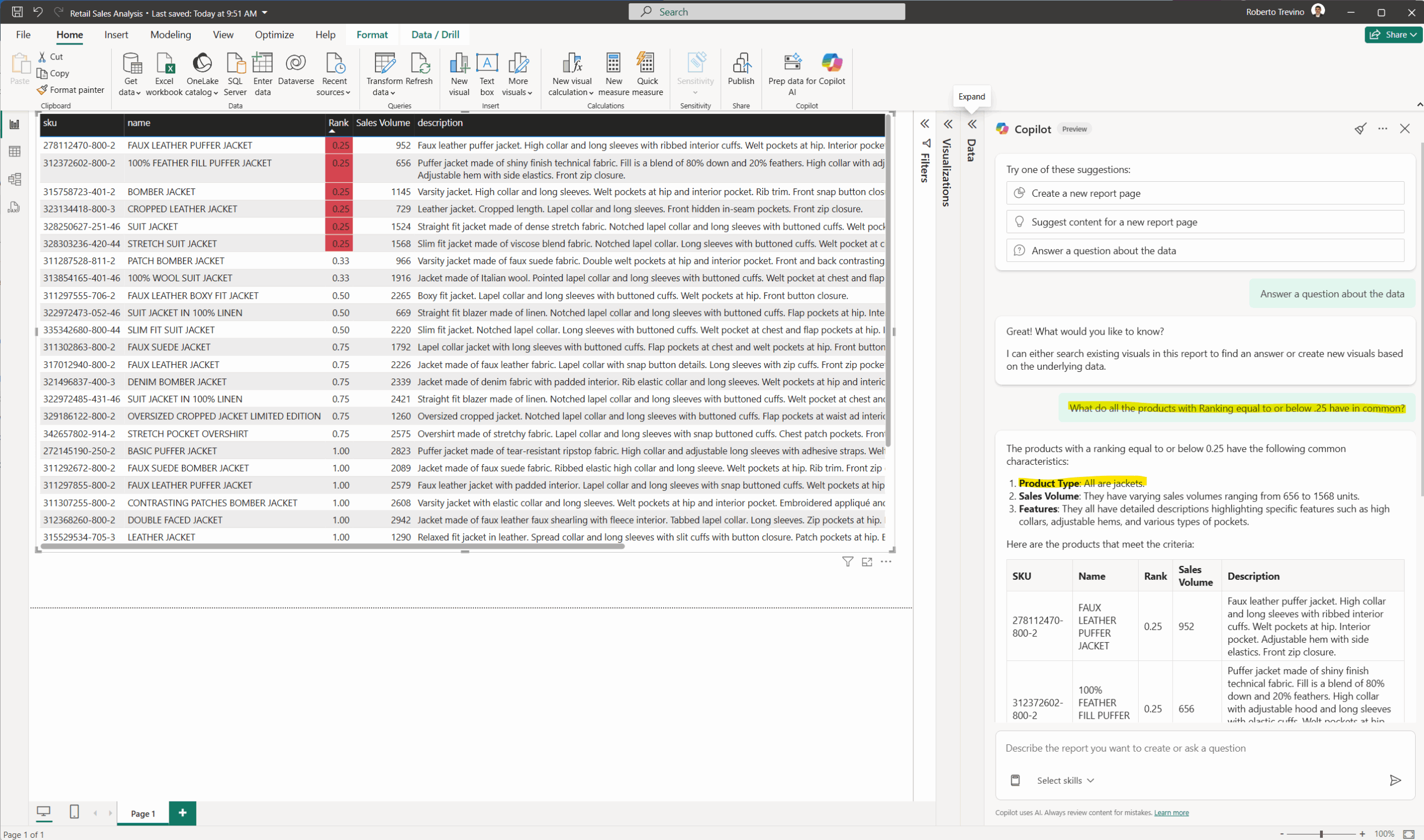Viewport: 1424px width, 840px height.
Task: Click the Publish icon
Action: pyautogui.click(x=740, y=64)
